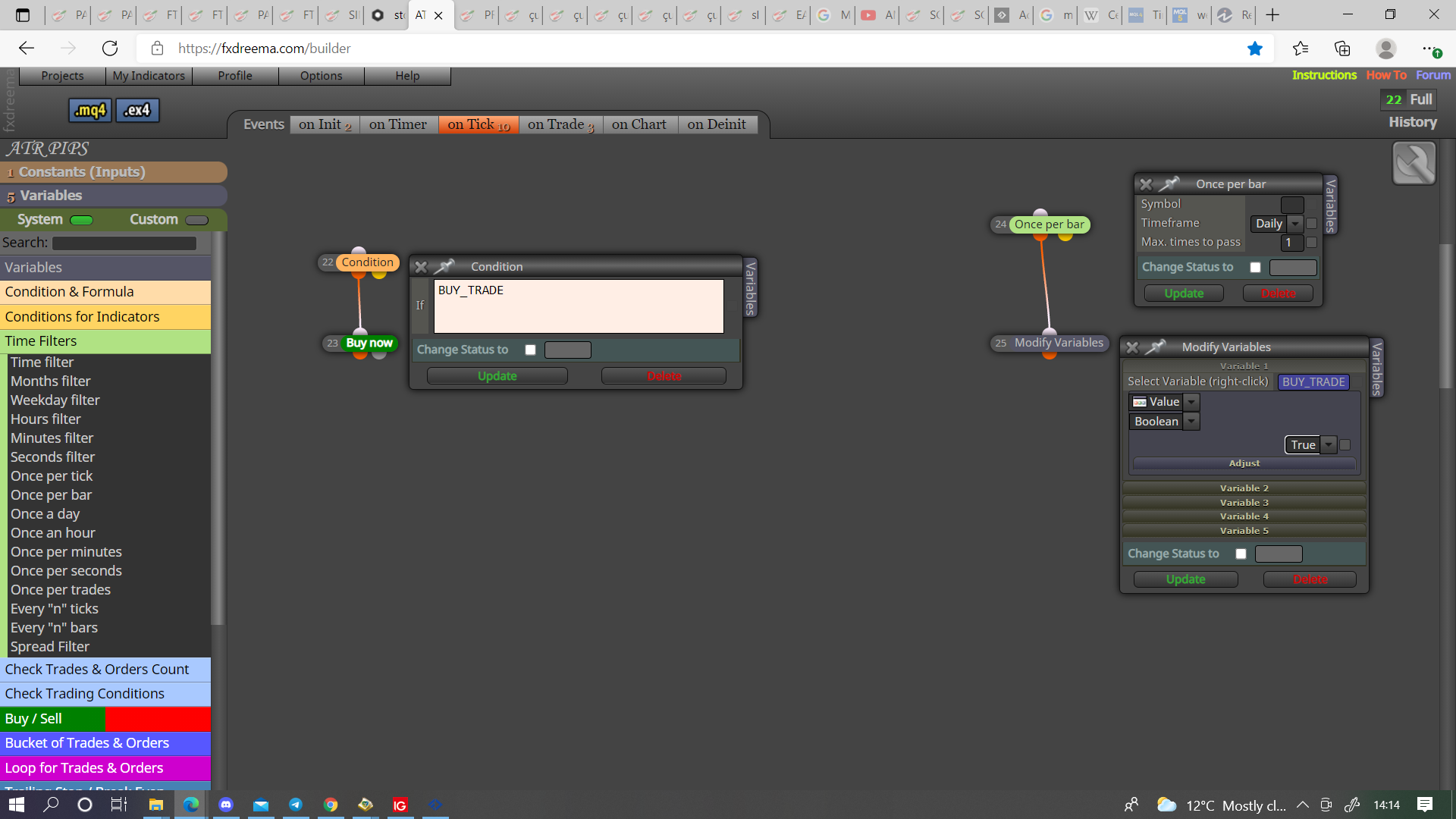Image resolution: width=1456 pixels, height=819 pixels.
Task: Open Telegram from the taskbar
Action: point(296,805)
